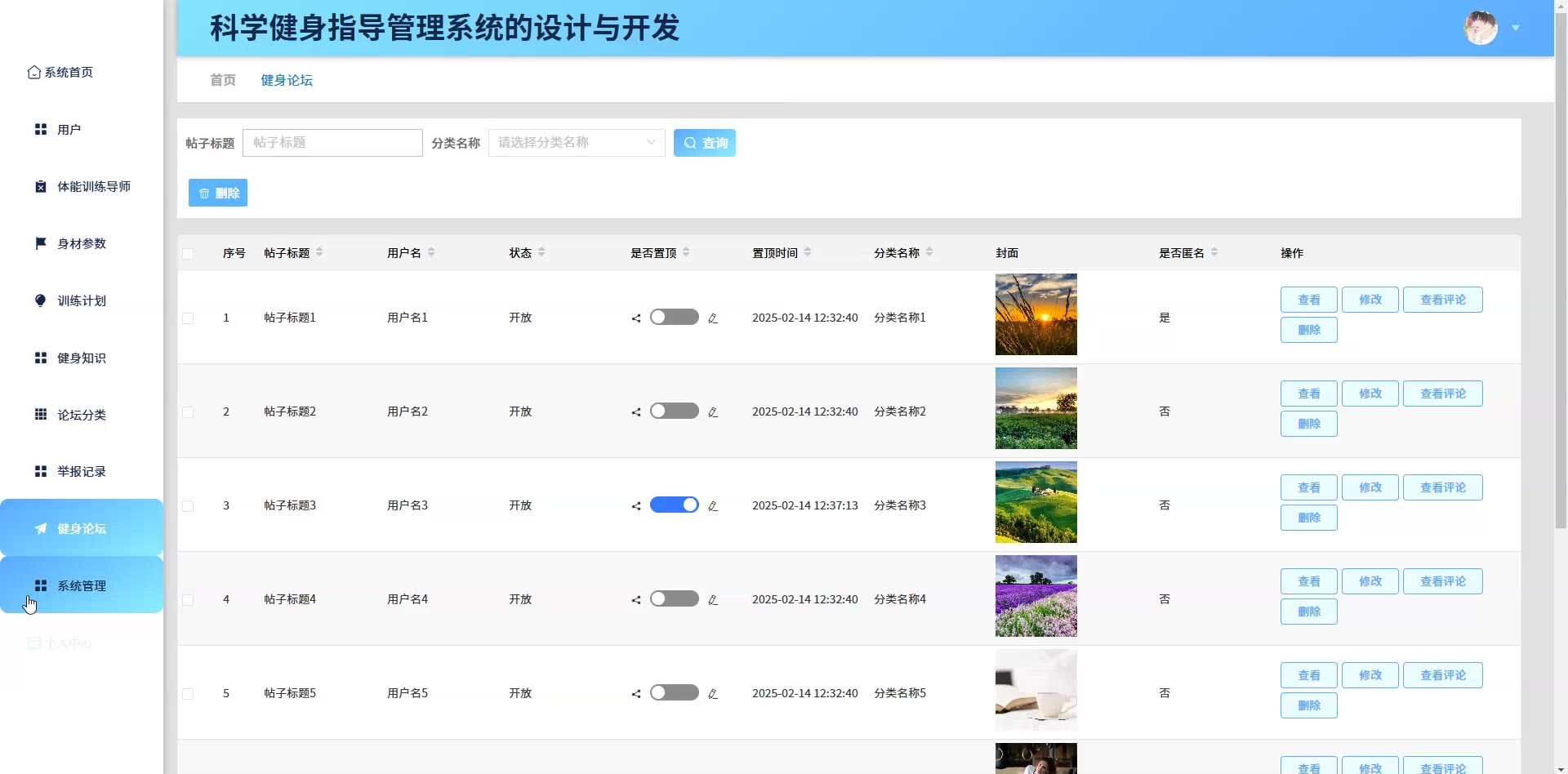Click the grid icon next to 论坛分类
The width and height of the screenshot is (1568, 774).
tap(40, 415)
